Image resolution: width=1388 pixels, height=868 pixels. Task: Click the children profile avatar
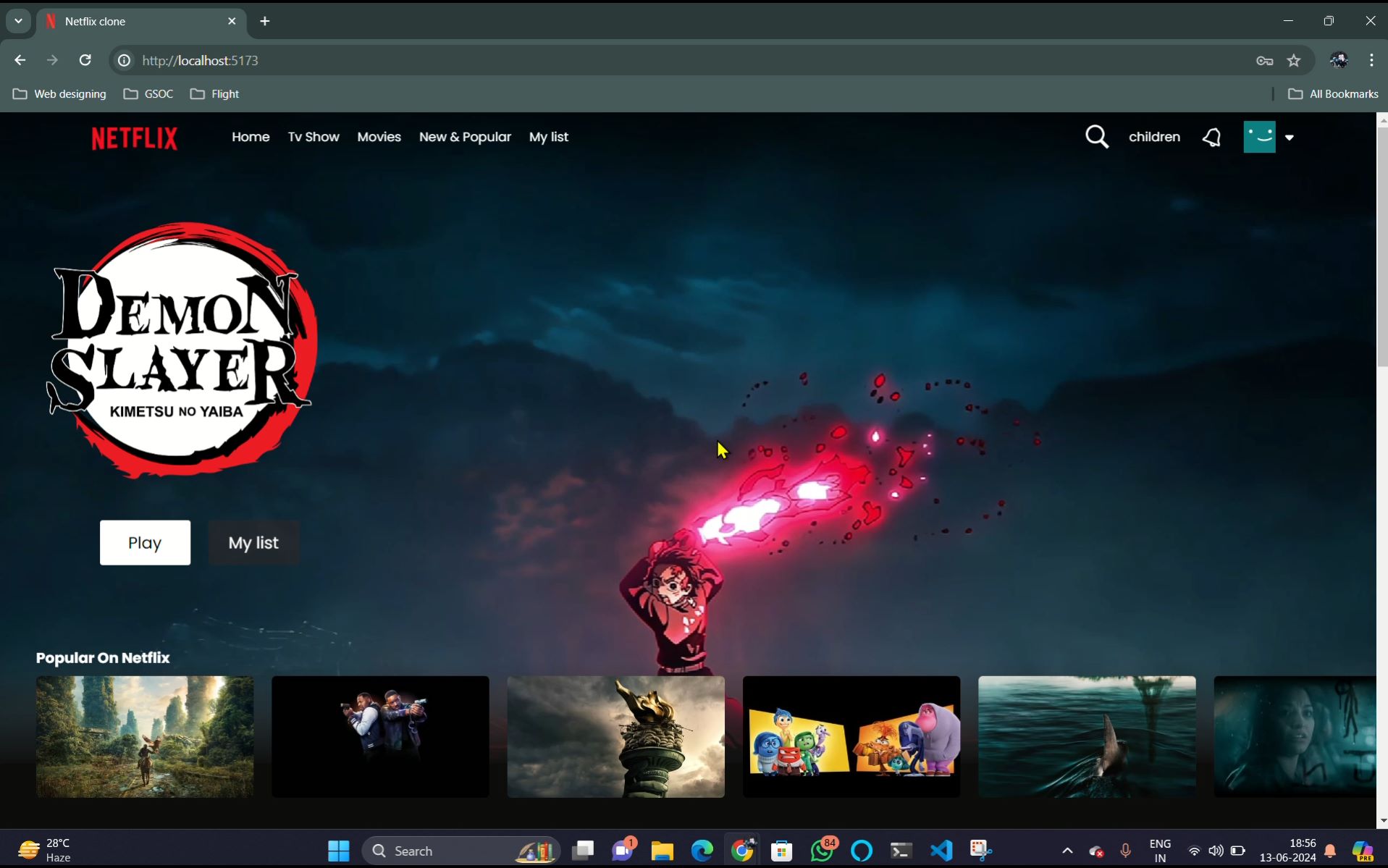[x=1260, y=137]
